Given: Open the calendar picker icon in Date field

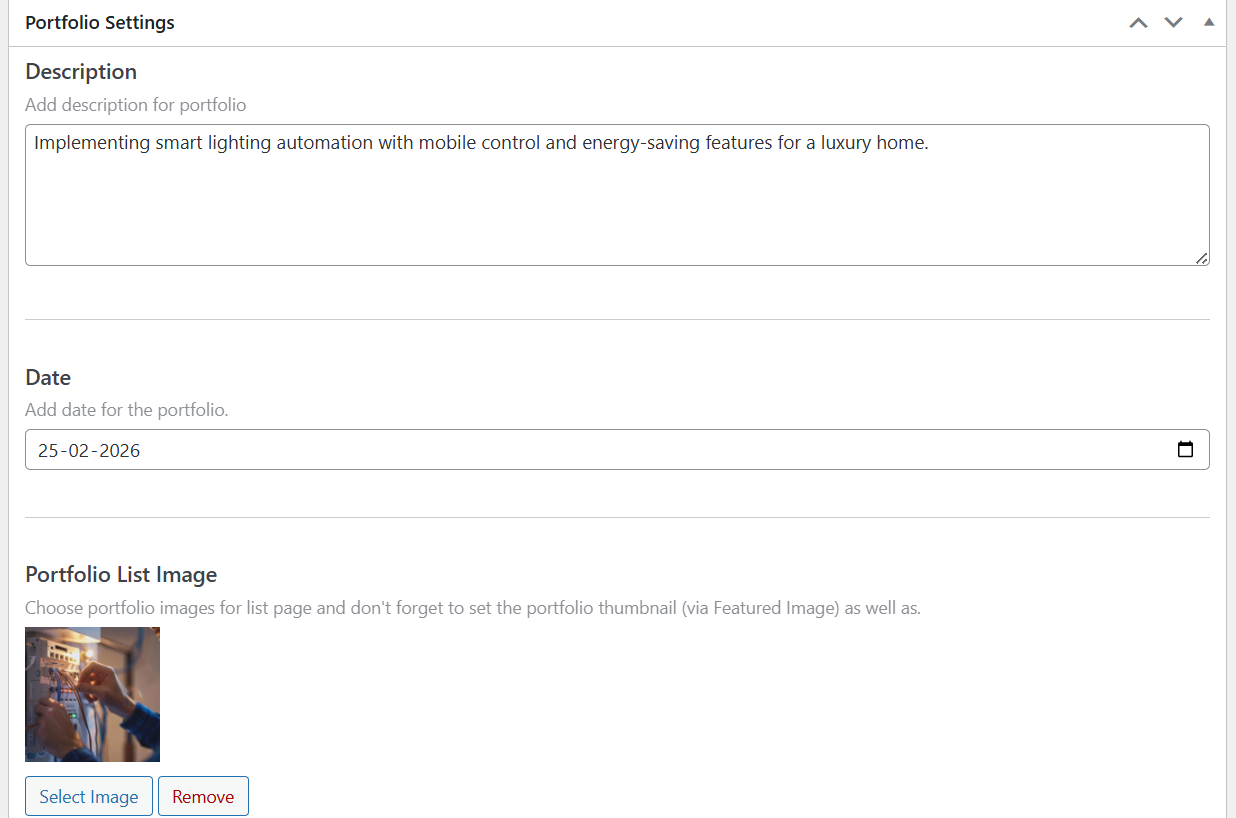Looking at the screenshot, I should coord(1185,450).
